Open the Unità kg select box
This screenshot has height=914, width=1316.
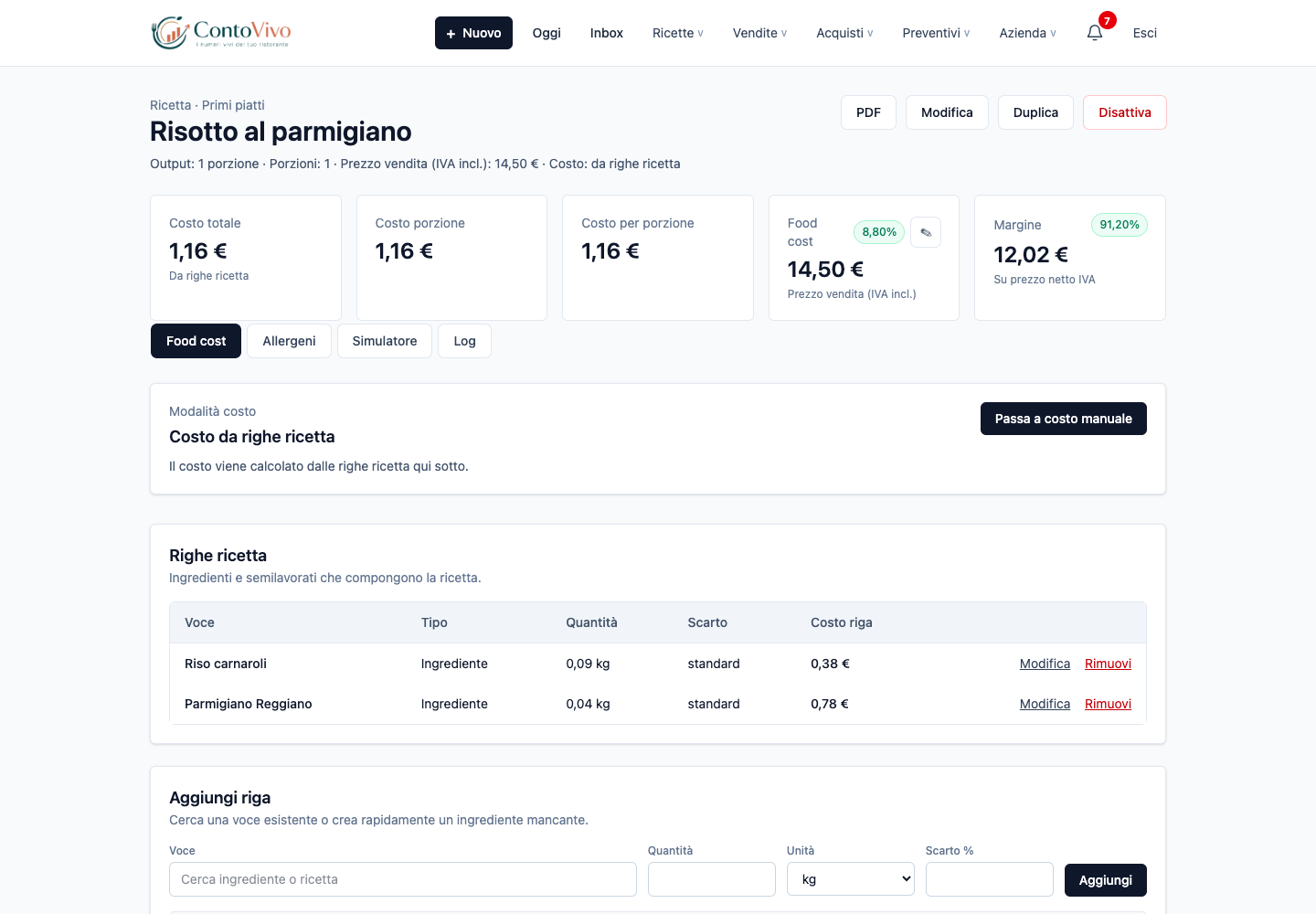[851, 879]
